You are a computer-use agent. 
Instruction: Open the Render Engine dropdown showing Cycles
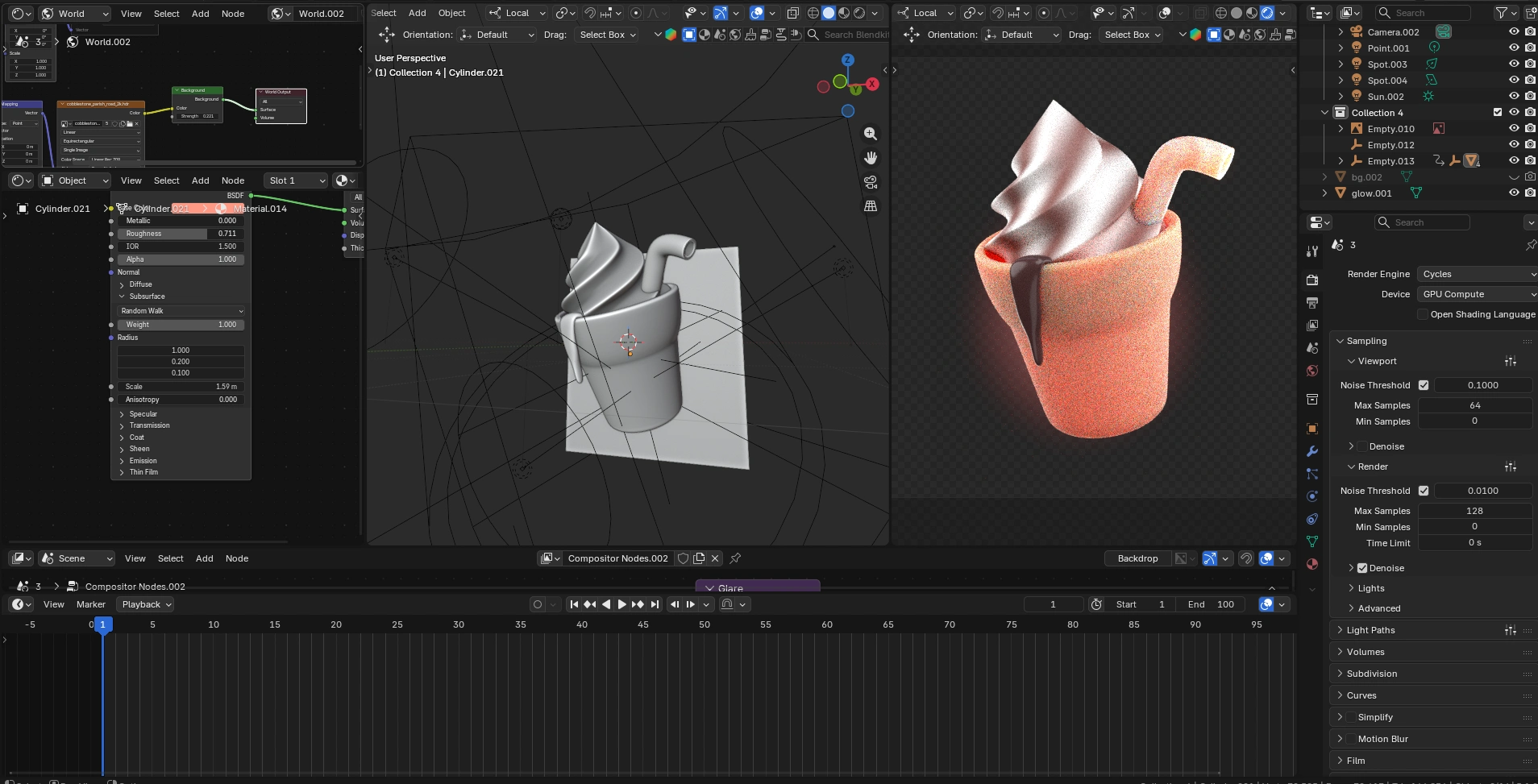1477,274
